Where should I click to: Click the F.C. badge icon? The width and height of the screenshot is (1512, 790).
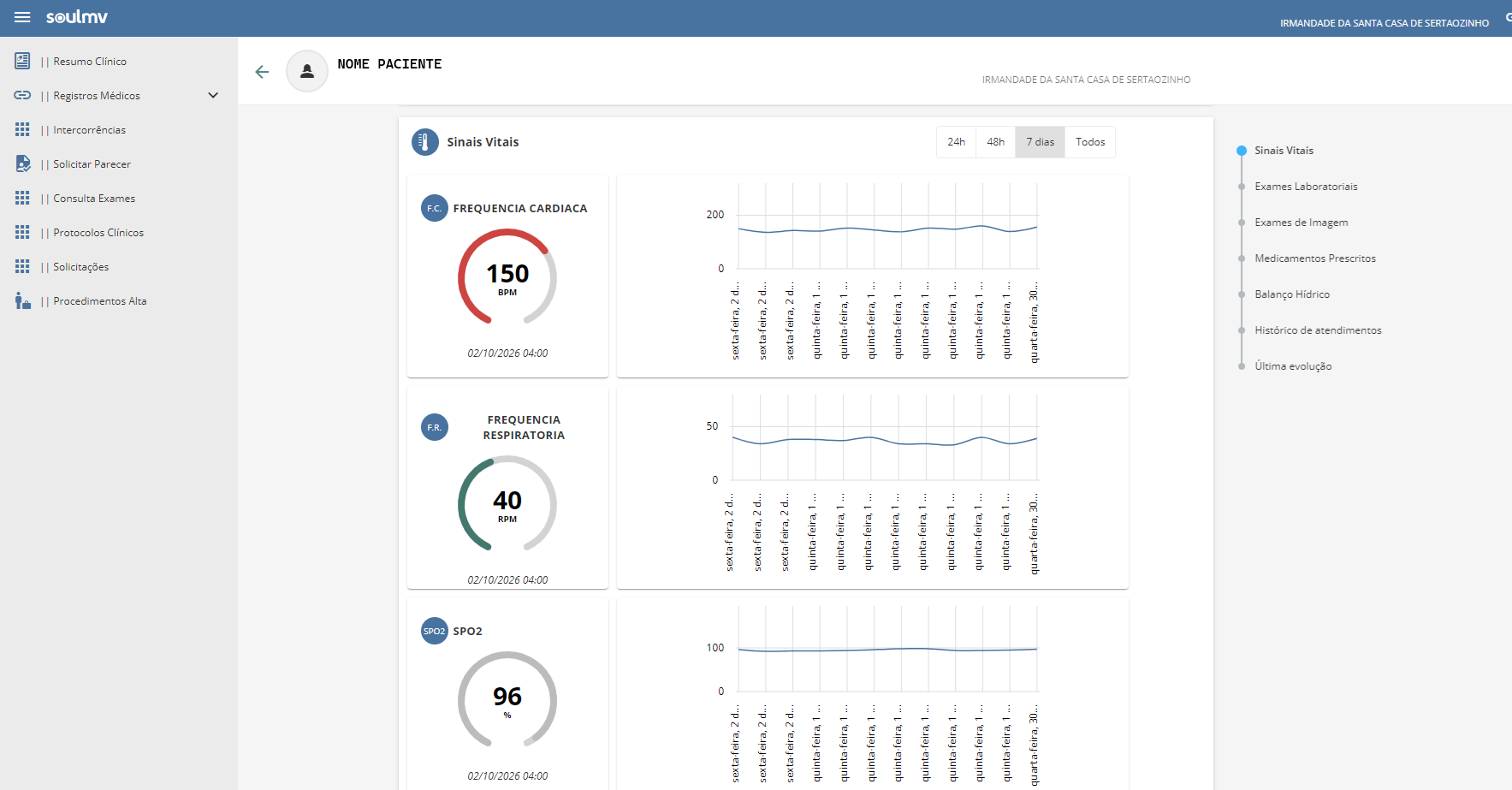pyautogui.click(x=435, y=208)
